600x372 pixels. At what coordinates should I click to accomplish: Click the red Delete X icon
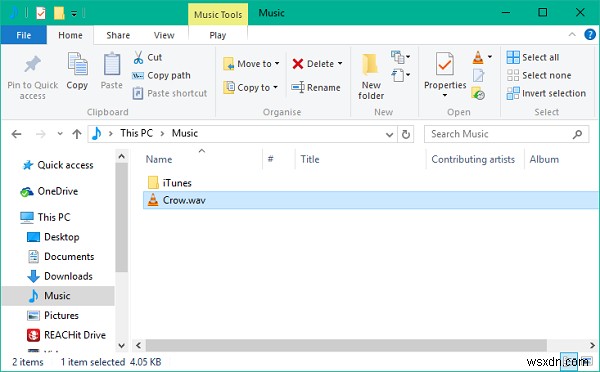coord(298,64)
